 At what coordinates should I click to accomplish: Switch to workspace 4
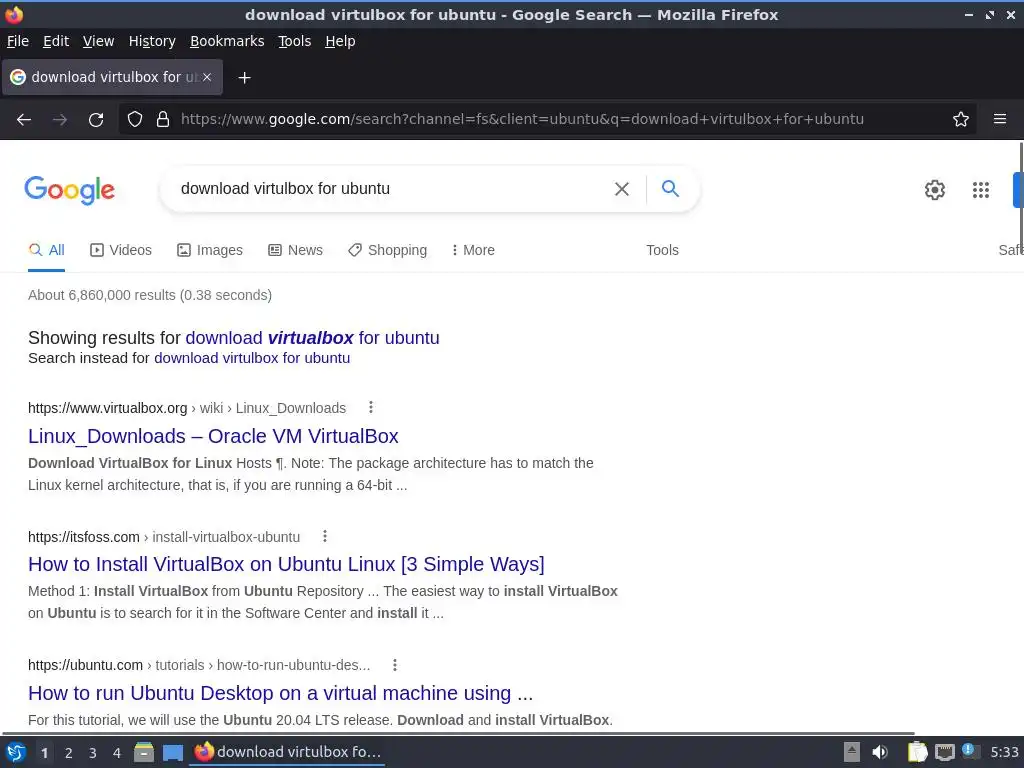[x=117, y=753]
